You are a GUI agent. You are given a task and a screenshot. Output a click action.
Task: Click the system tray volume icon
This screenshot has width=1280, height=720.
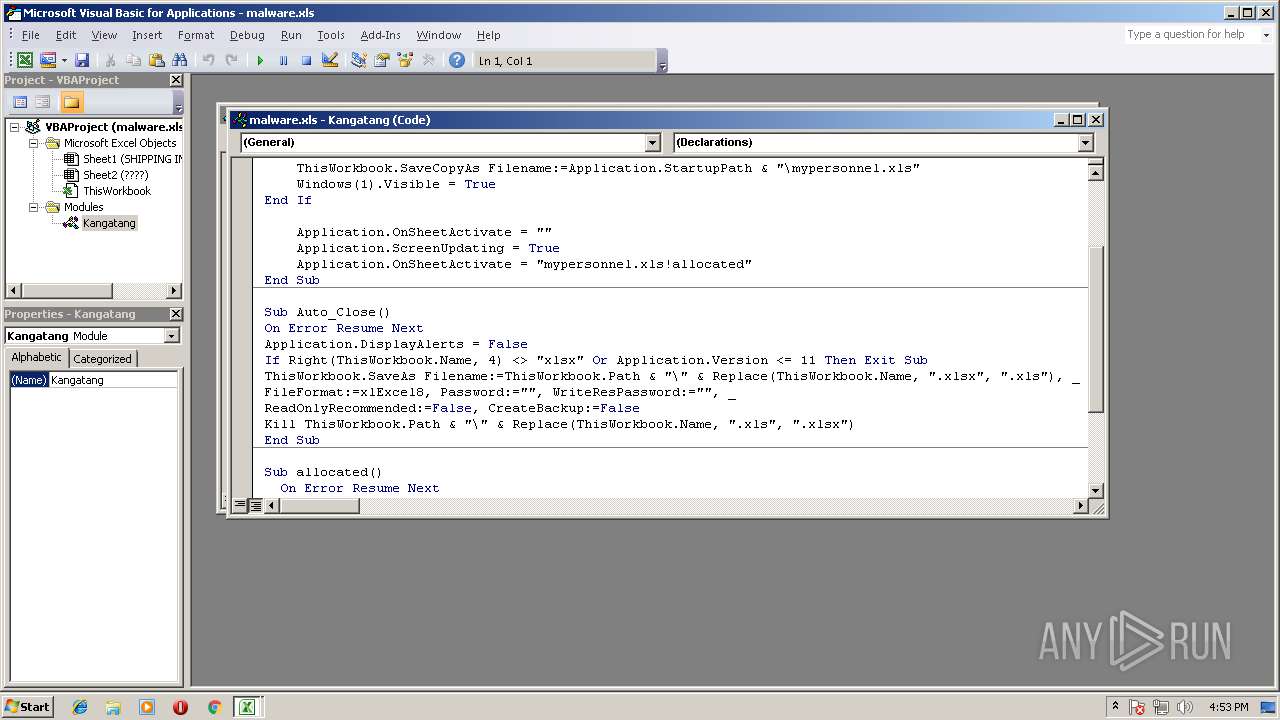[x=1184, y=707]
